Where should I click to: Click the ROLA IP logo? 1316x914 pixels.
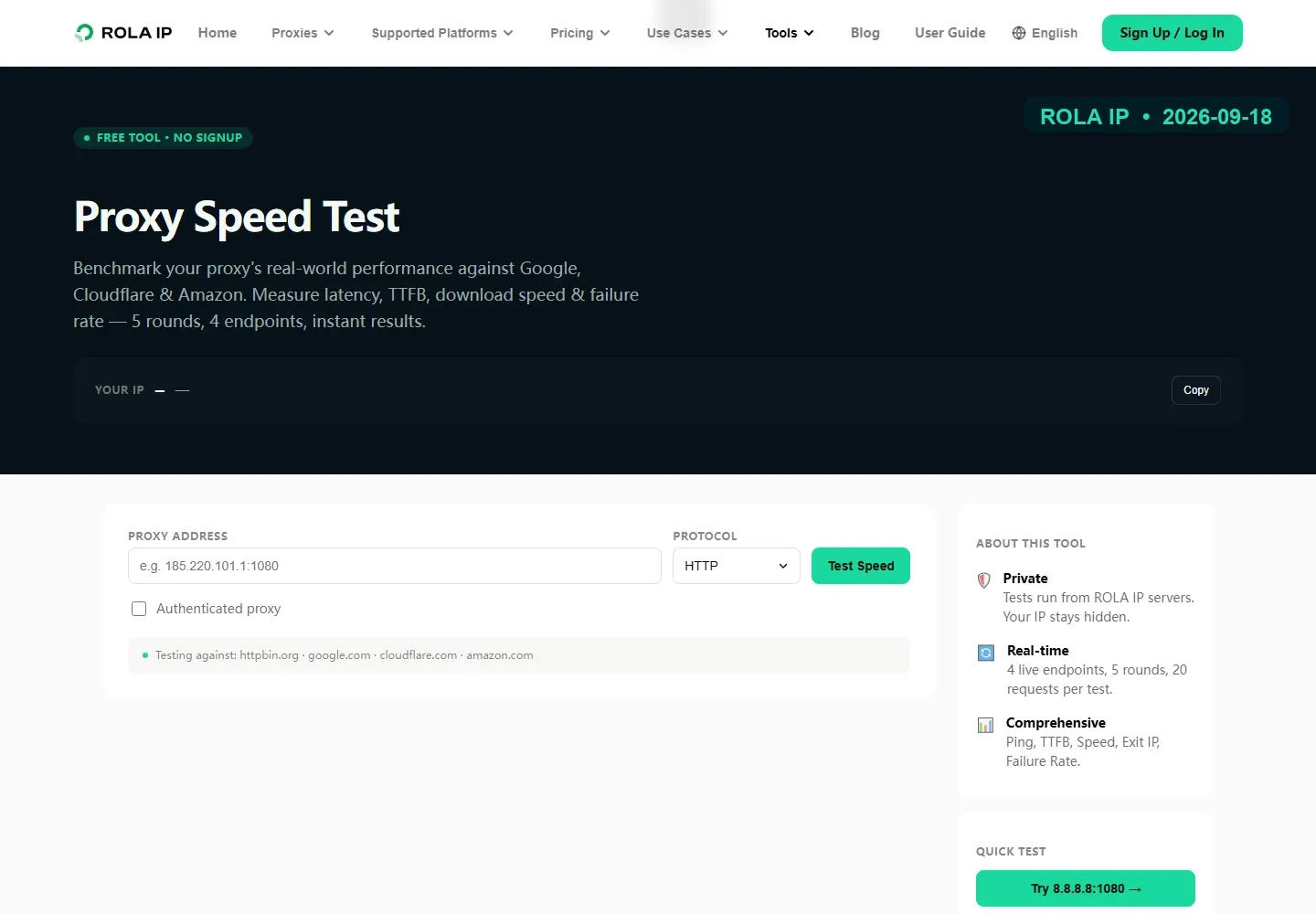(x=123, y=33)
